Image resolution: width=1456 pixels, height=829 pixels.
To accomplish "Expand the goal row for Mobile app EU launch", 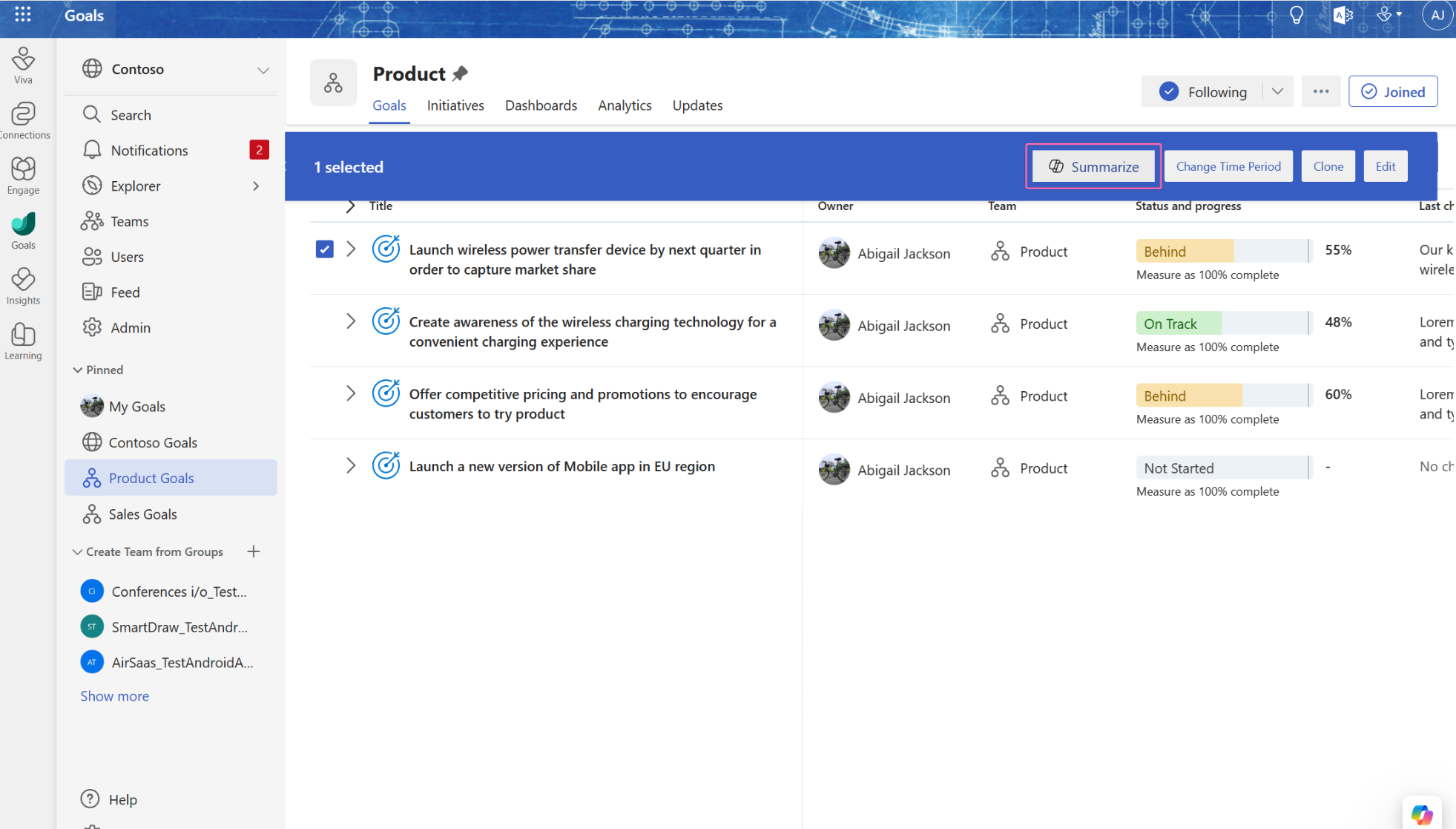I will 350,466.
